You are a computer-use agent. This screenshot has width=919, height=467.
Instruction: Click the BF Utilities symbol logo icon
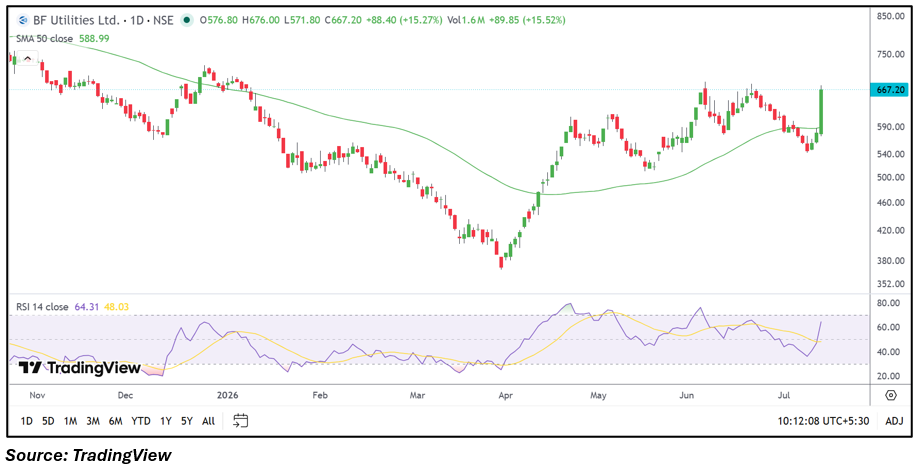click(x=23, y=21)
